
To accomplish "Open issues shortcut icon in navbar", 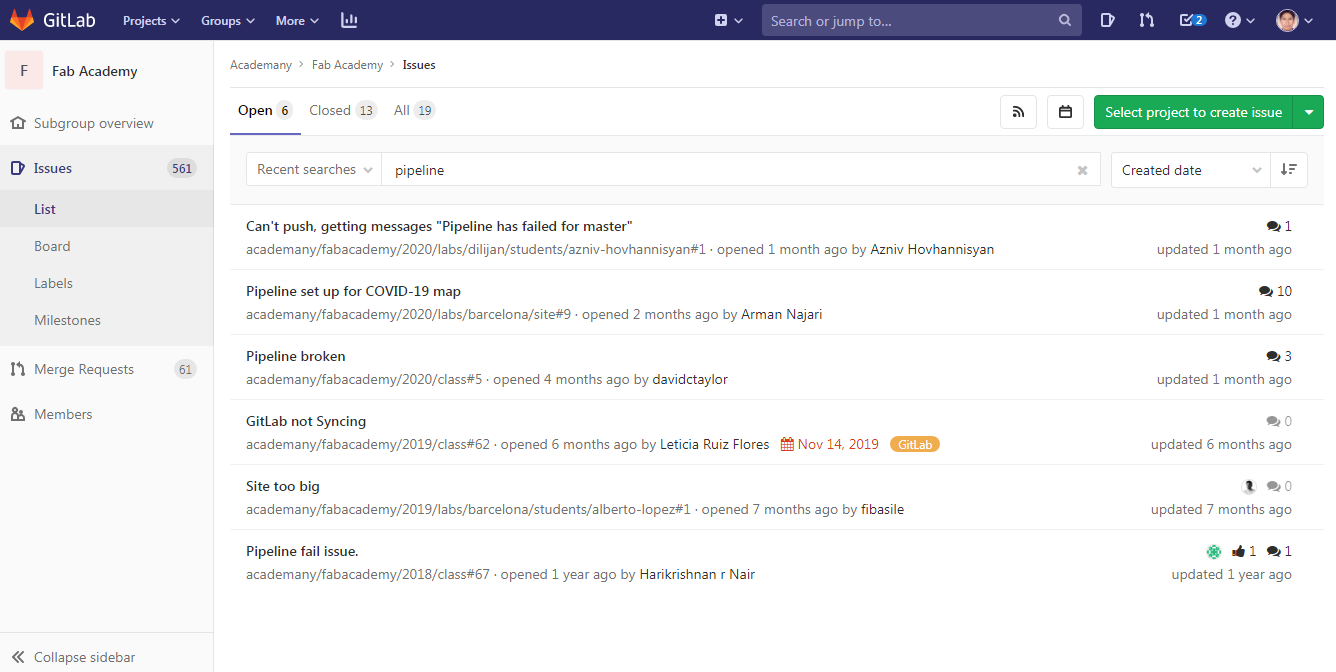I will click(1107, 20).
